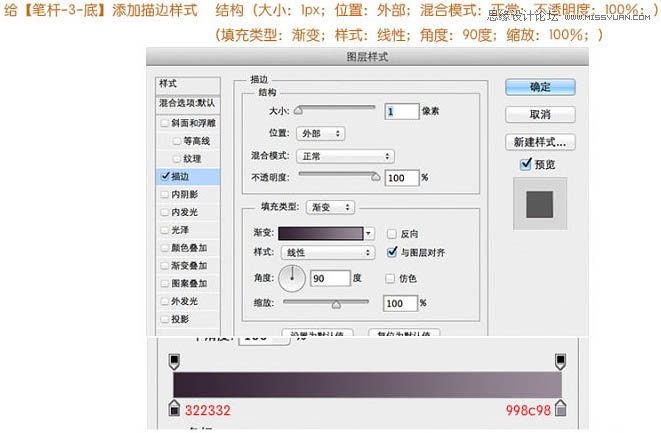Uncheck the 描边 style checkbox
The width and height of the screenshot is (661, 433).
165,176
